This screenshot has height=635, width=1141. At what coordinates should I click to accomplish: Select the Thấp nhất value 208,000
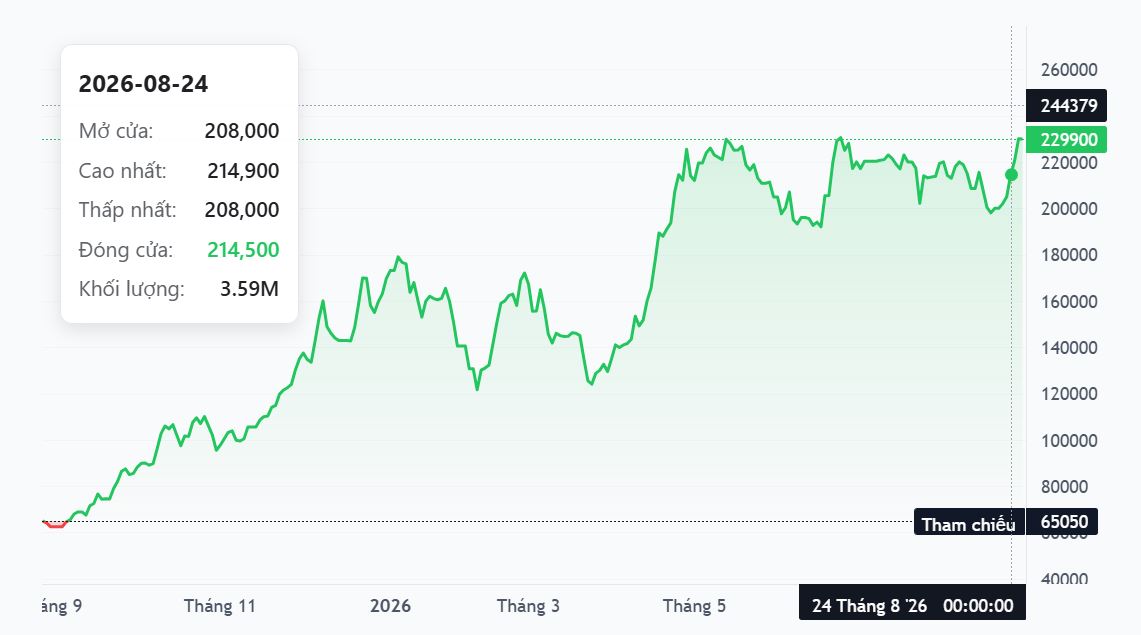pos(242,210)
